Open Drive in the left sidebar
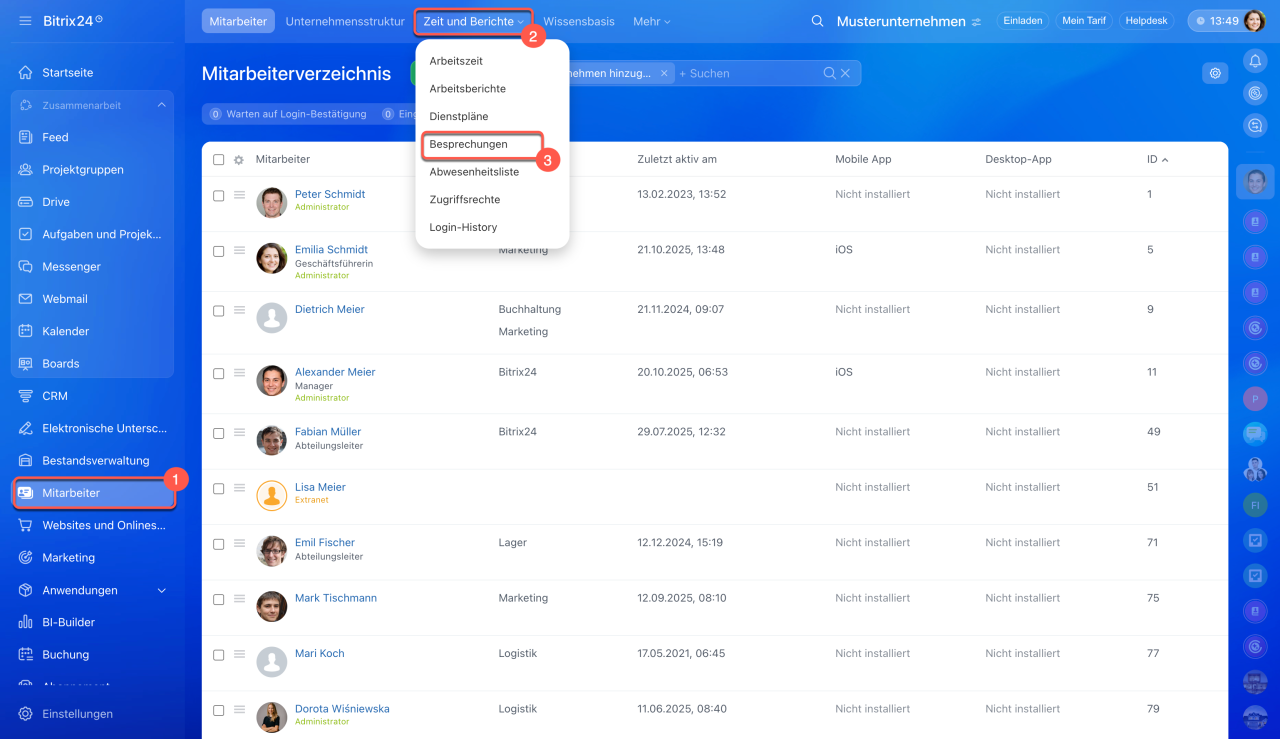1280x739 pixels. 56,202
